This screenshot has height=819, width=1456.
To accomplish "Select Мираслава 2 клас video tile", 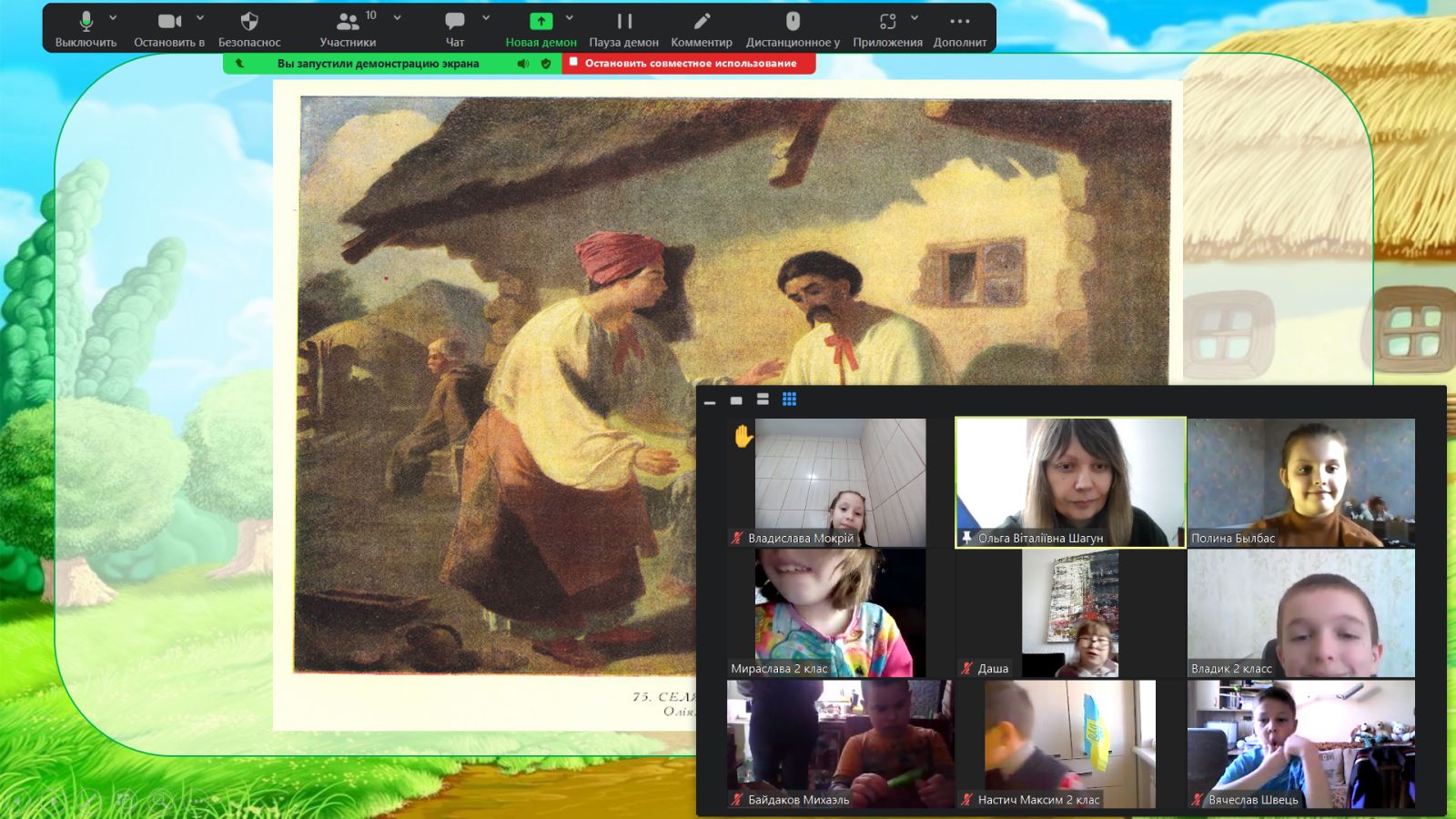I will [840, 613].
